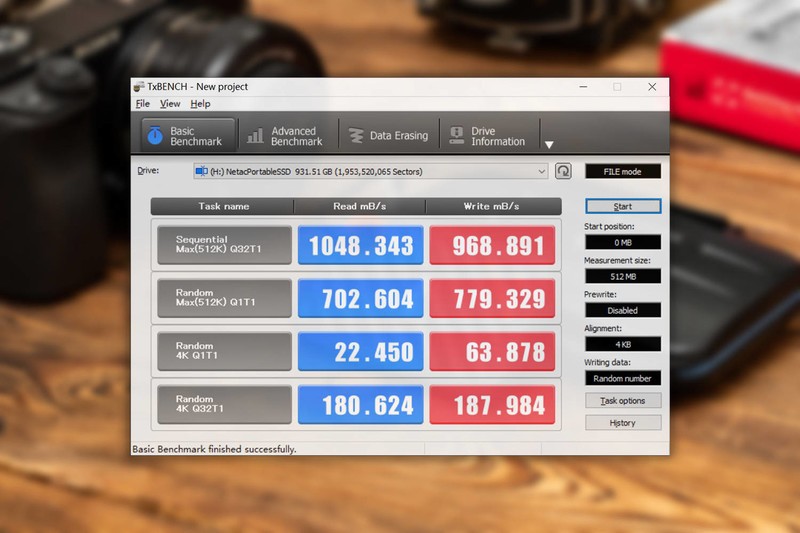The image size is (800, 533).
Task: Click the refresh drive list icon
Action: (563, 171)
